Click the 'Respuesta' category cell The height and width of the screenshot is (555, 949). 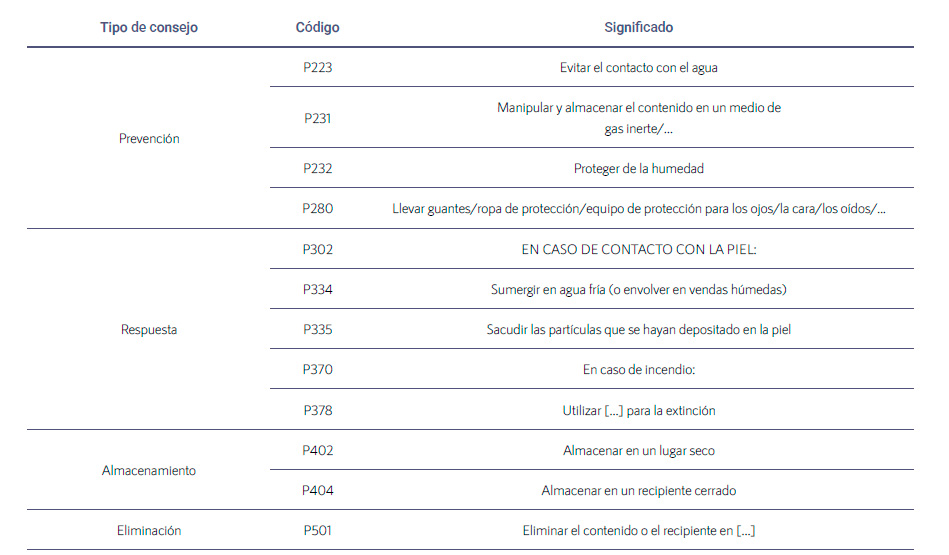pos(149,330)
